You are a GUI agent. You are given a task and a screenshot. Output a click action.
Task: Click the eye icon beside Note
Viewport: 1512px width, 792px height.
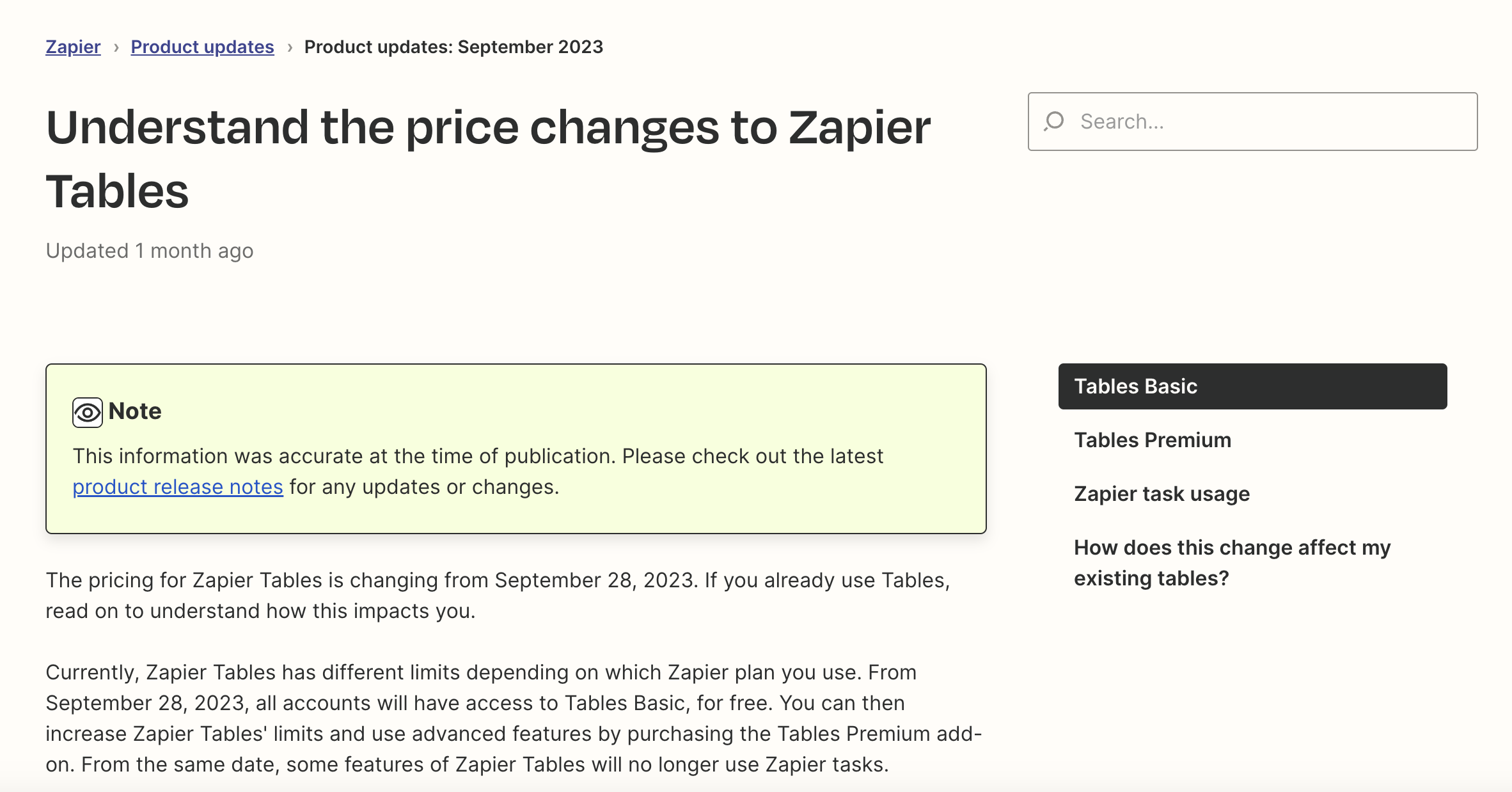88,413
